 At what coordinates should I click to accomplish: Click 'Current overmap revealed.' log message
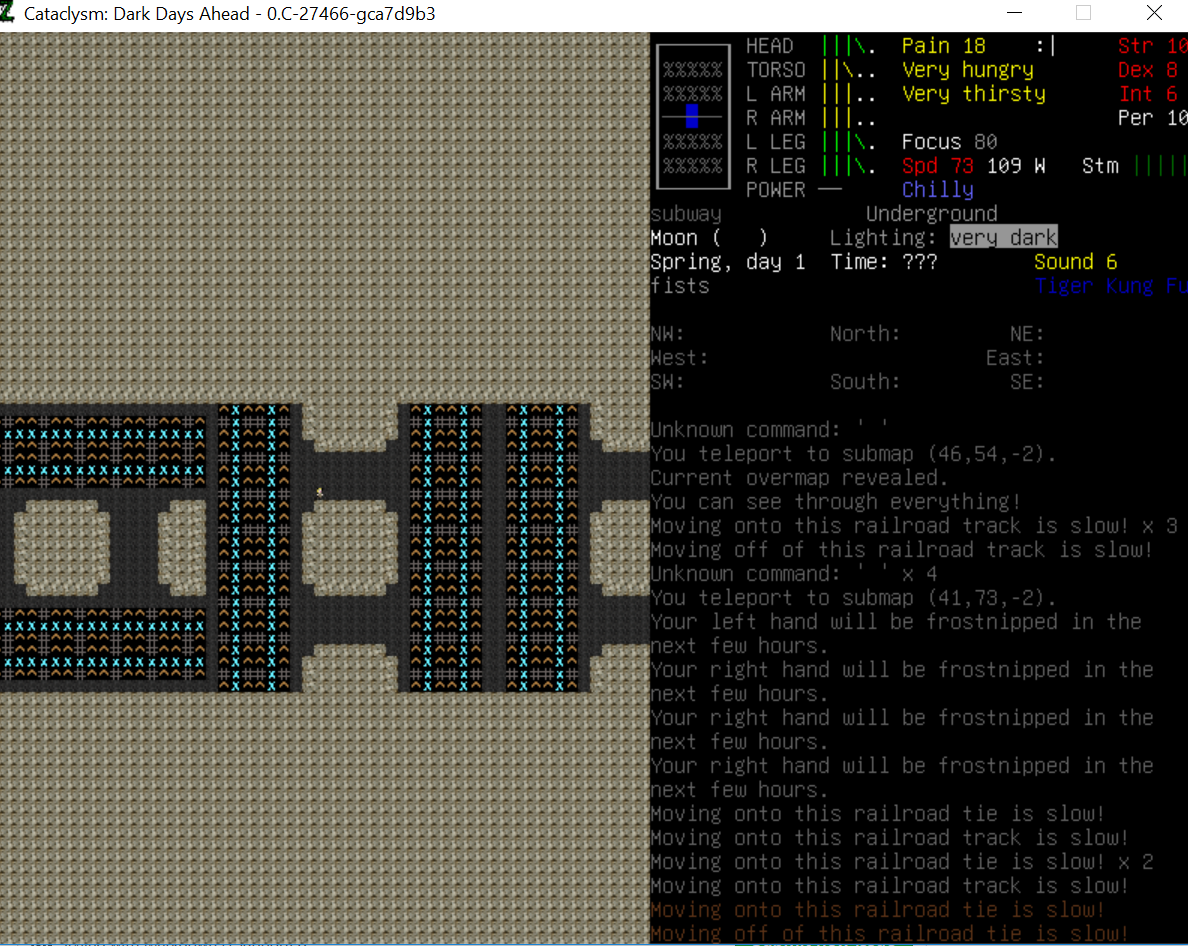tap(799, 478)
